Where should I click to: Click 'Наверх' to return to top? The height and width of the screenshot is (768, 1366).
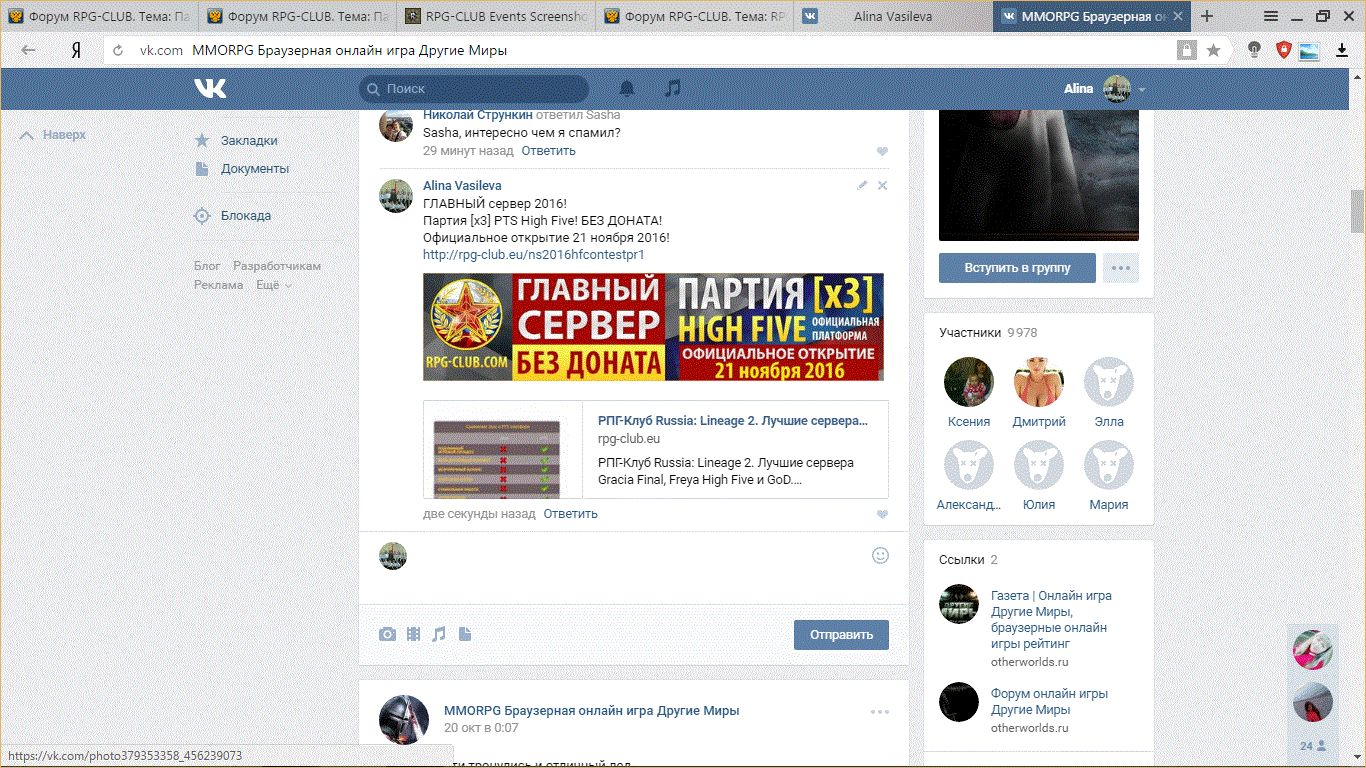coord(53,135)
